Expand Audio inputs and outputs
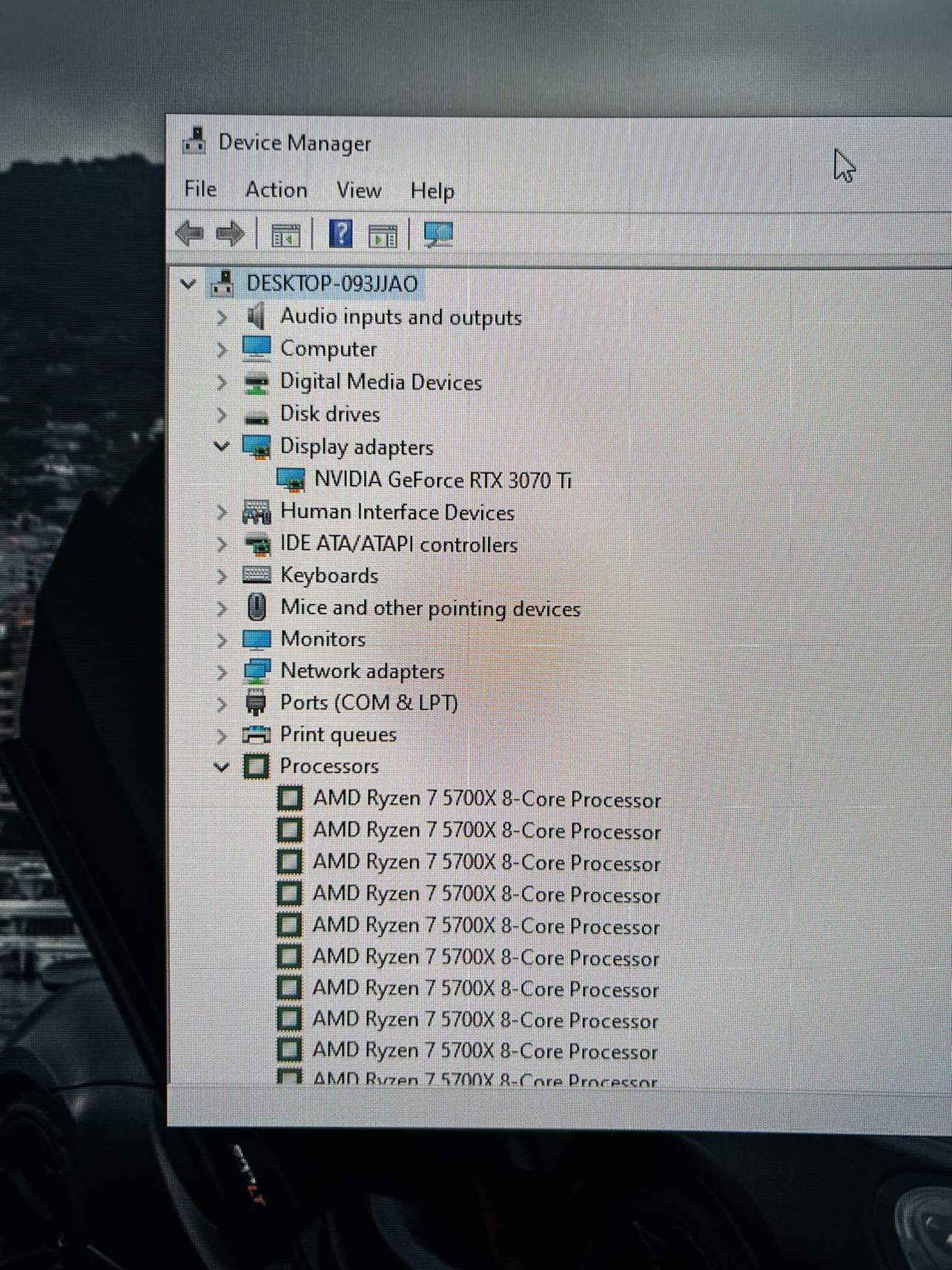The image size is (952, 1270). [222, 317]
